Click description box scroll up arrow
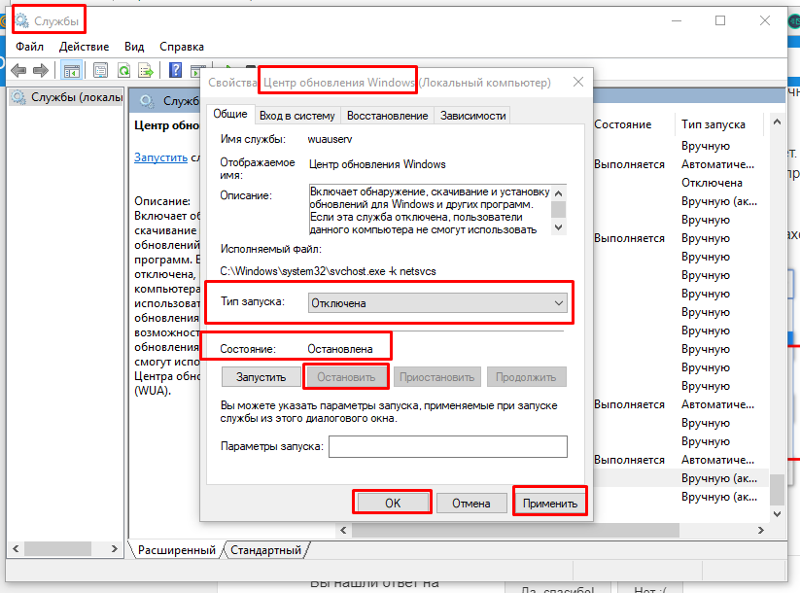The image size is (800, 593). pyautogui.click(x=559, y=193)
